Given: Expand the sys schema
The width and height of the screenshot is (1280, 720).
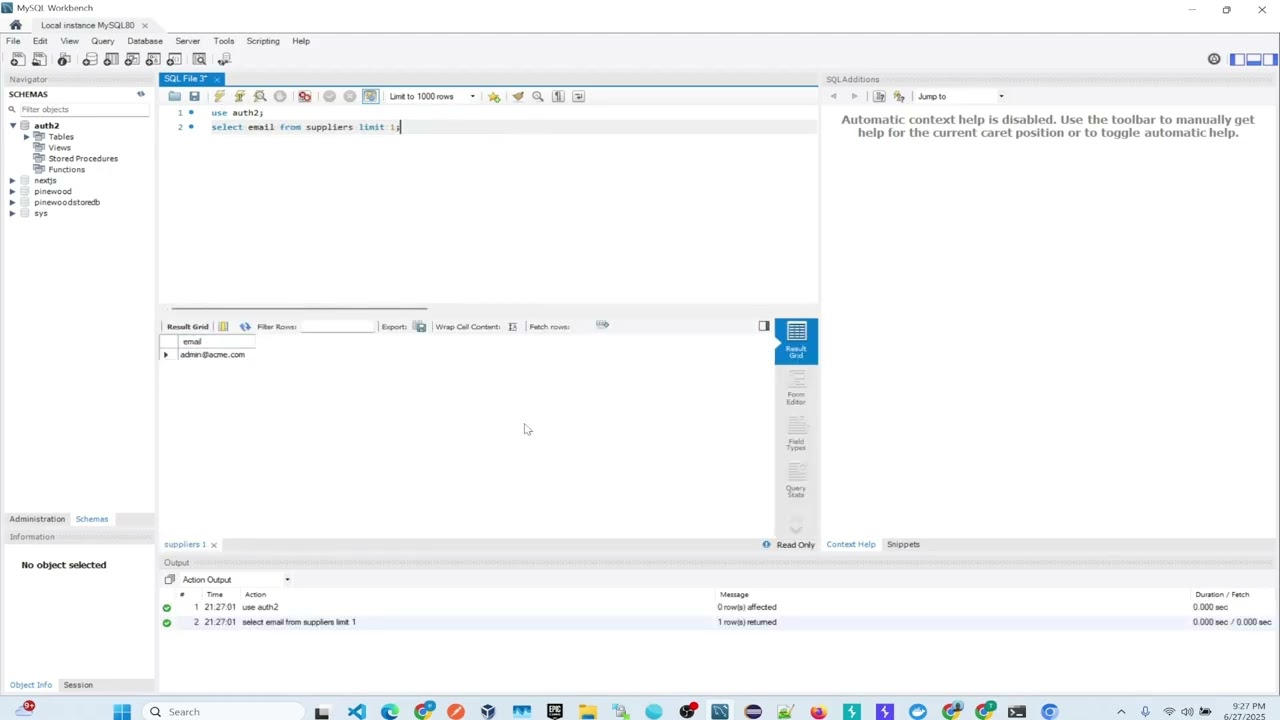Looking at the screenshot, I should click(x=12, y=214).
